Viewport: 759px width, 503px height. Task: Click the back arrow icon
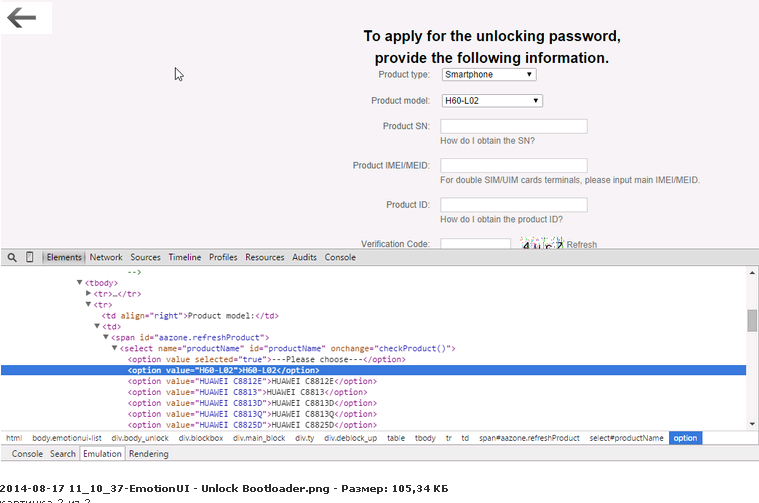22,17
